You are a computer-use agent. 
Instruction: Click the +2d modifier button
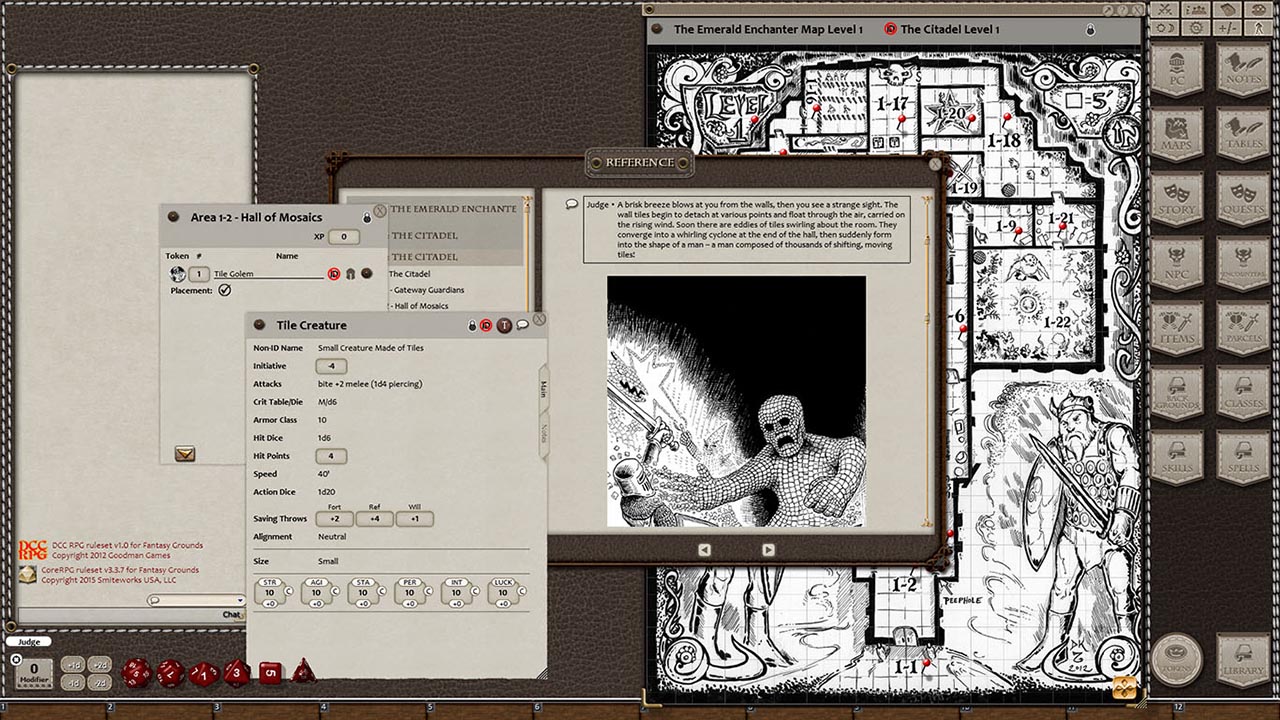[100, 664]
